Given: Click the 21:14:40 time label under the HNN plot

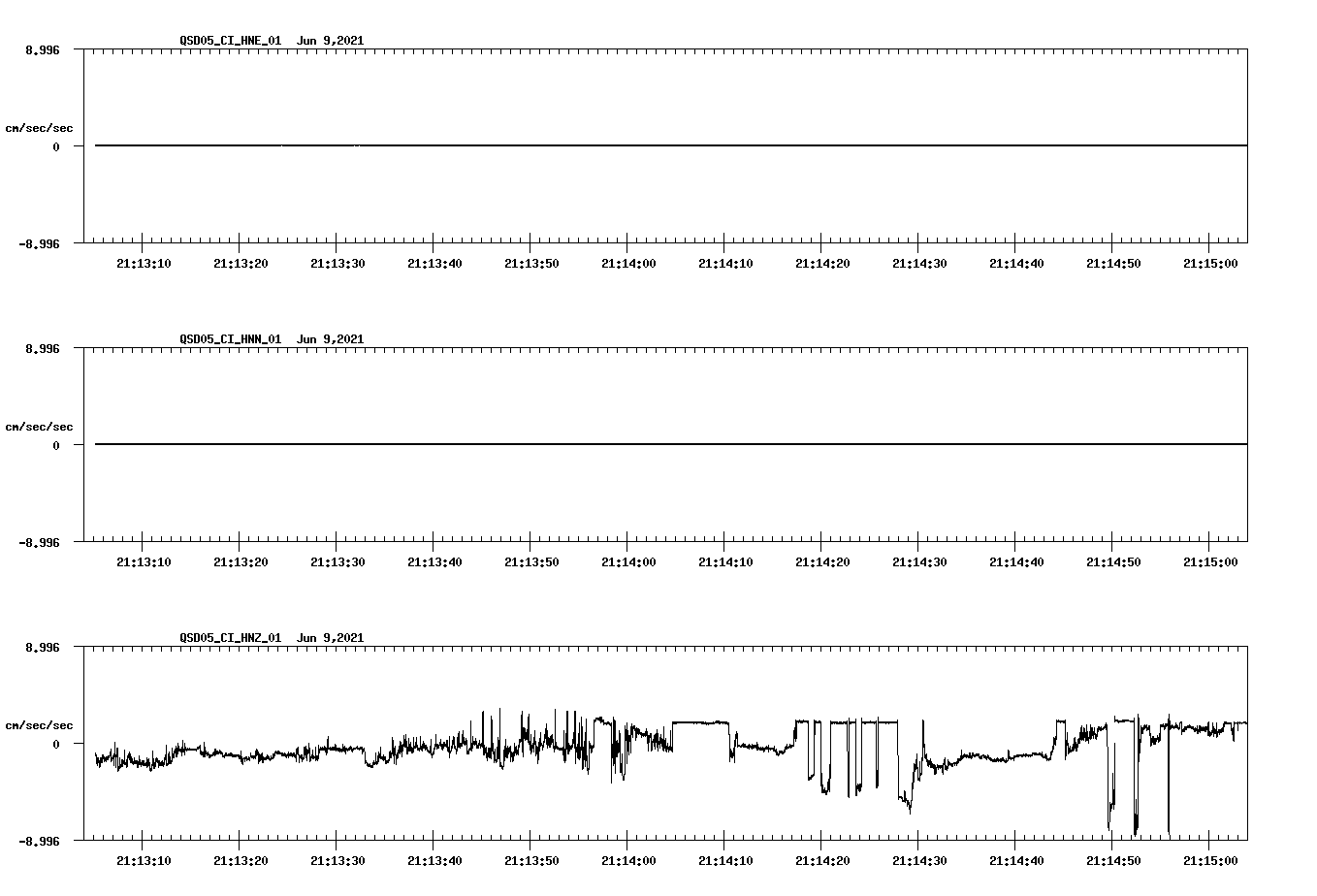Looking at the screenshot, I should tap(1016, 562).
